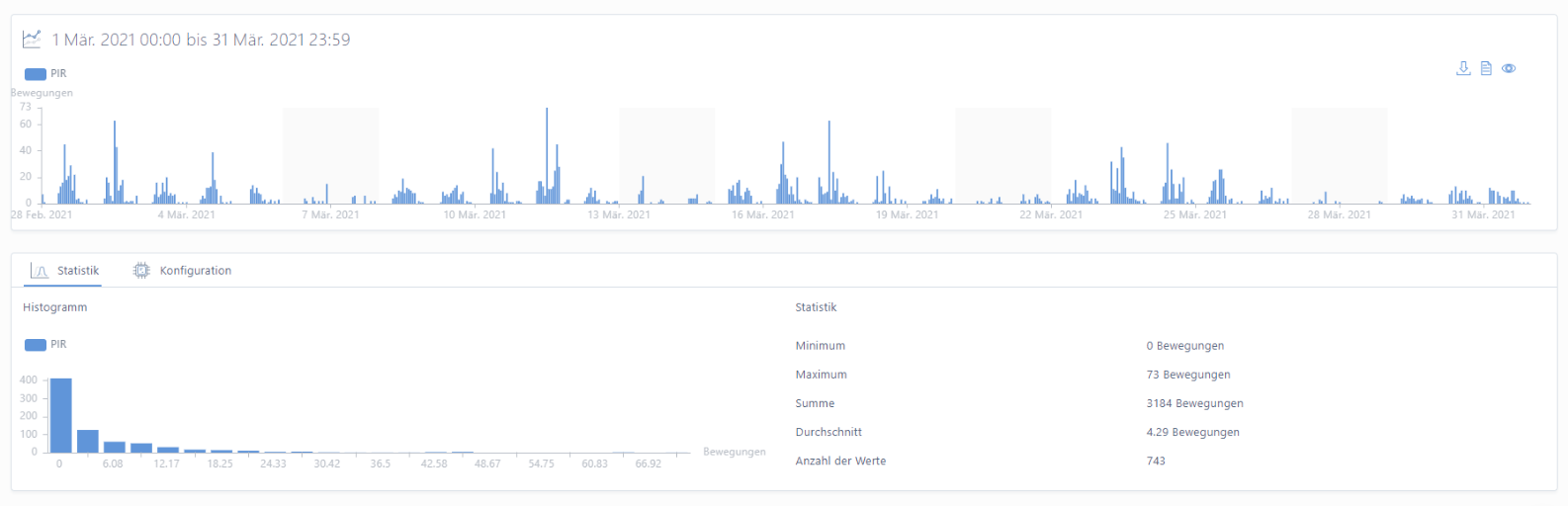Click the Summe value 3184 Bewegungen

1194,403
